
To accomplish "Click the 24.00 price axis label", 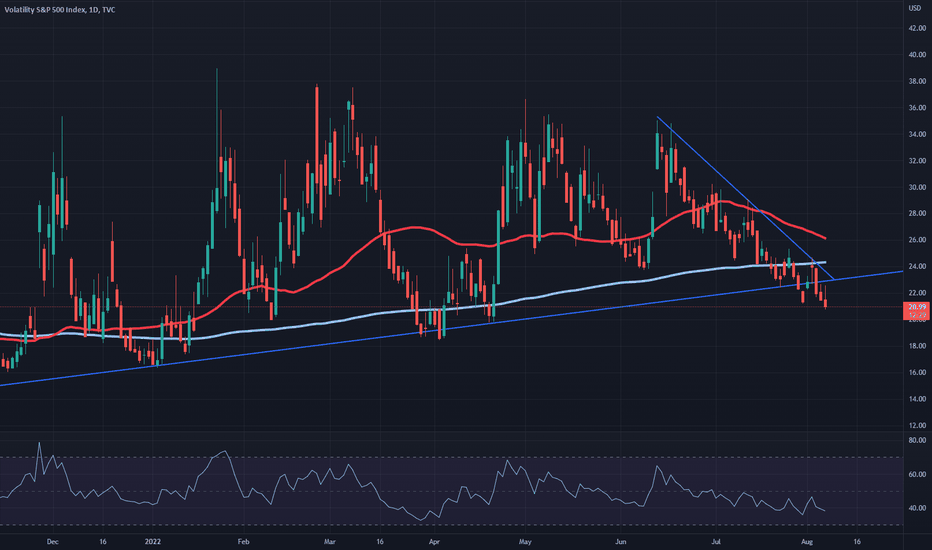I will pyautogui.click(x=917, y=266).
